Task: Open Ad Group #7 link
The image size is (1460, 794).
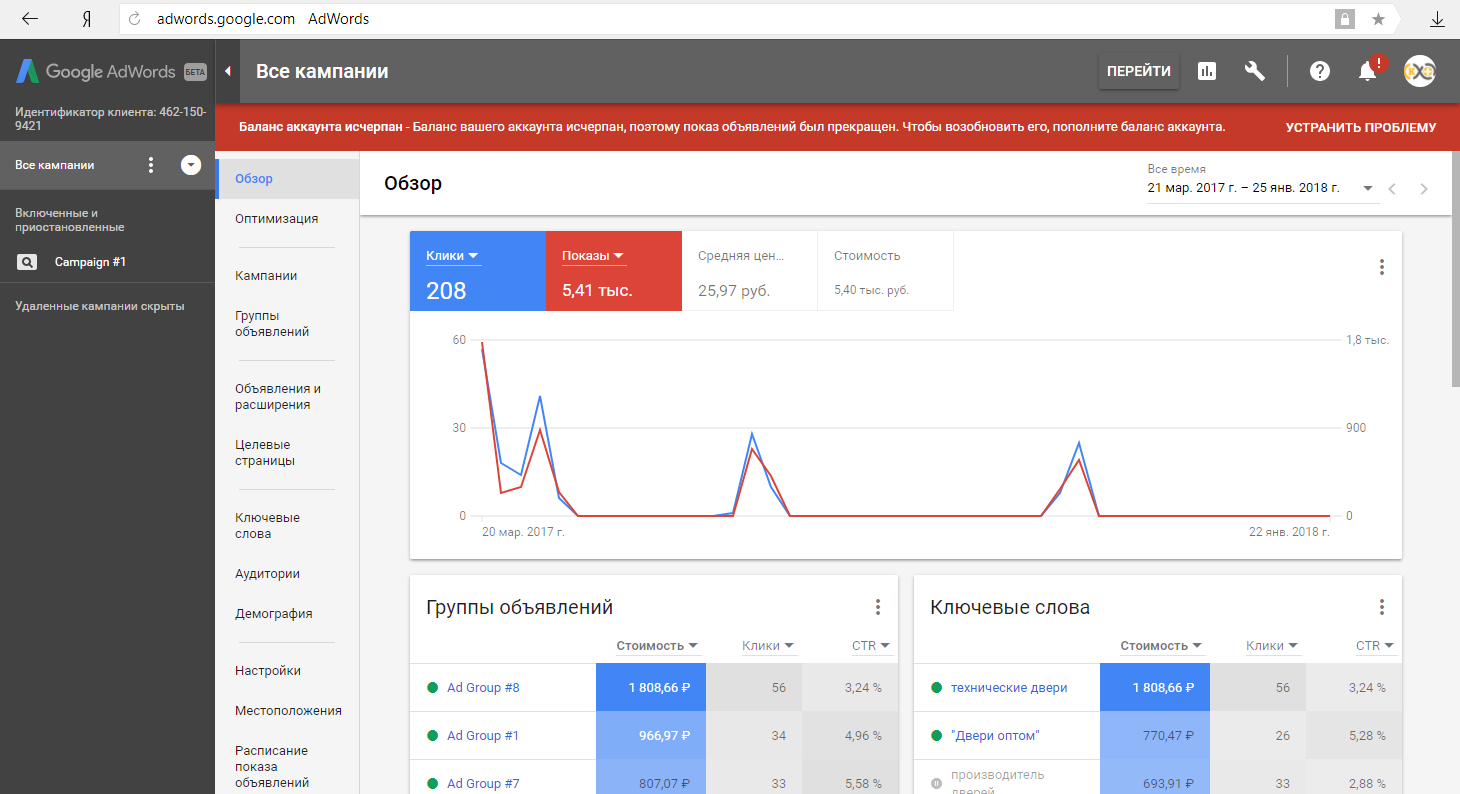Action: pos(483,784)
